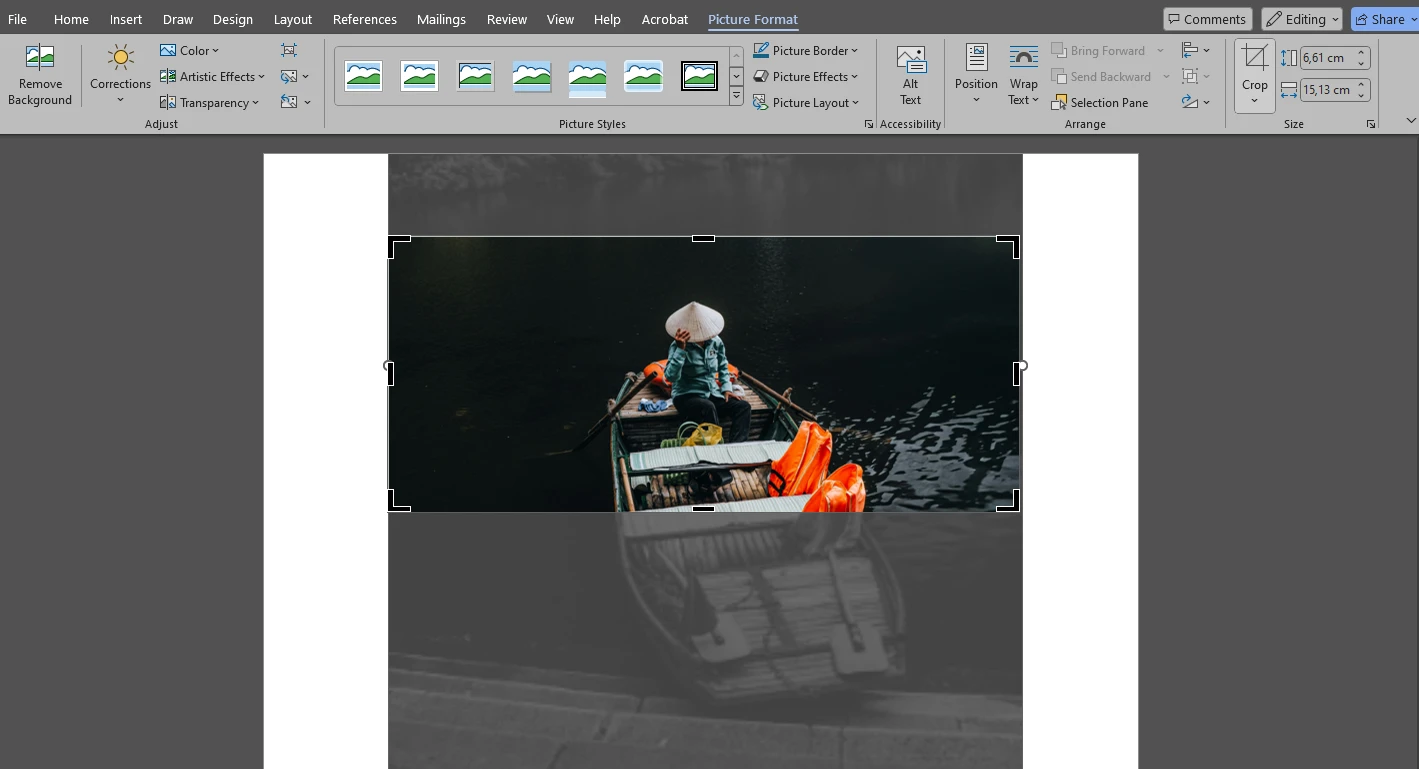Click the top-left corner crop handle
The width and height of the screenshot is (1419, 769).
click(x=399, y=247)
